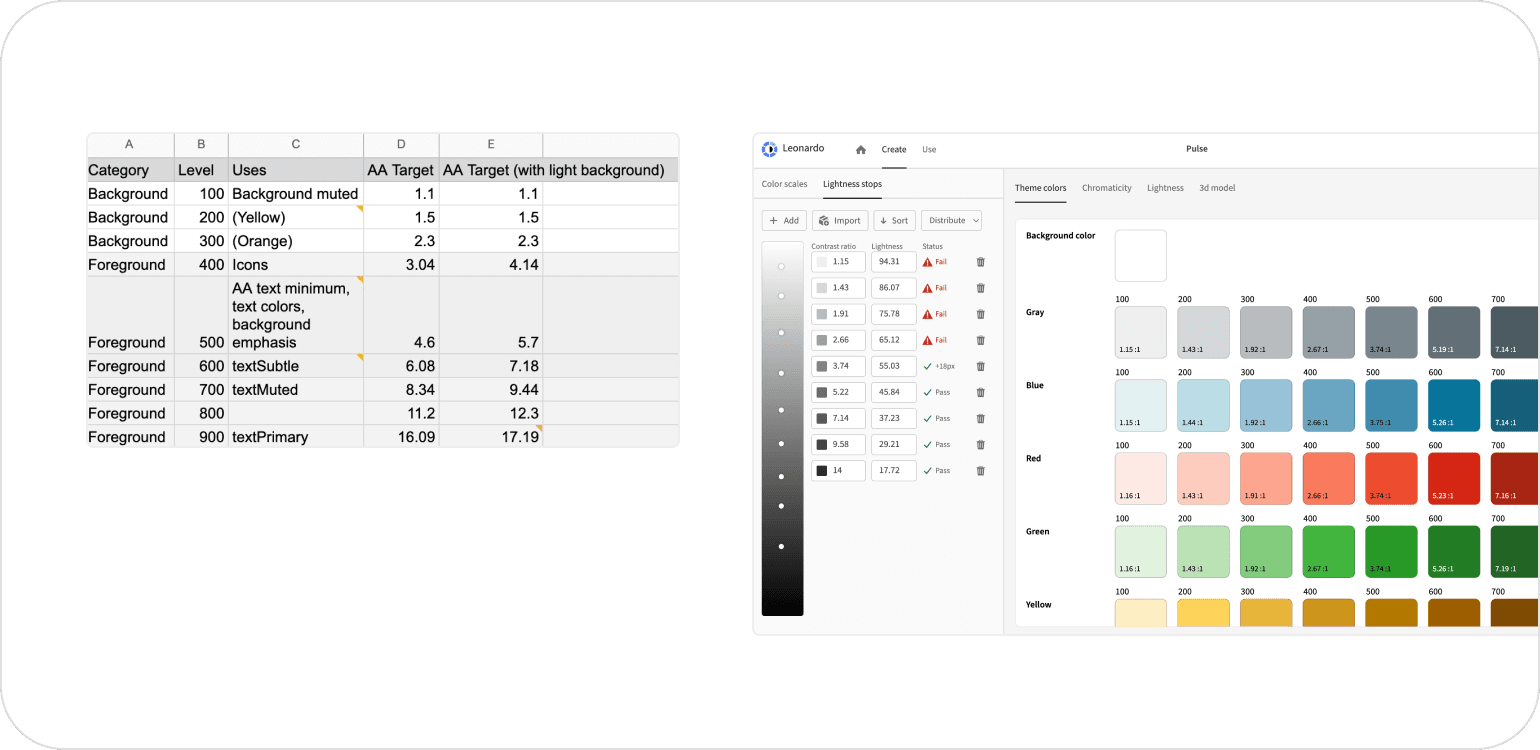Delete the 9.58 contrast ratio stop
The image size is (1540, 750).
980,444
